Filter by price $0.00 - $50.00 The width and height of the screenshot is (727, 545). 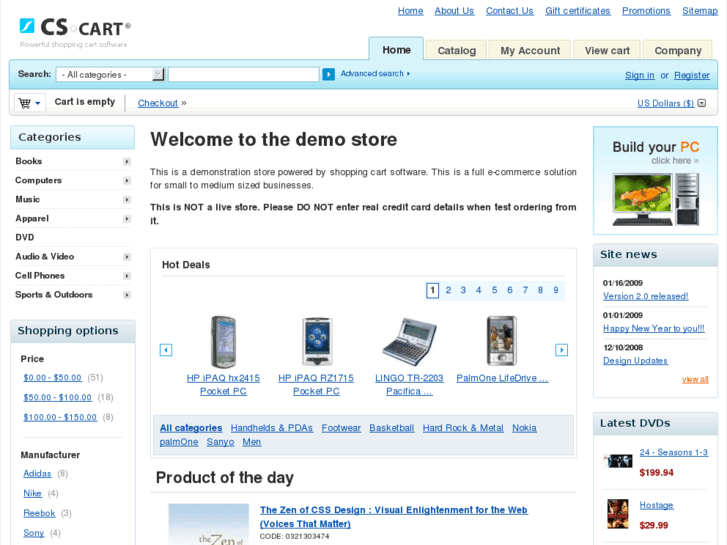coord(52,378)
